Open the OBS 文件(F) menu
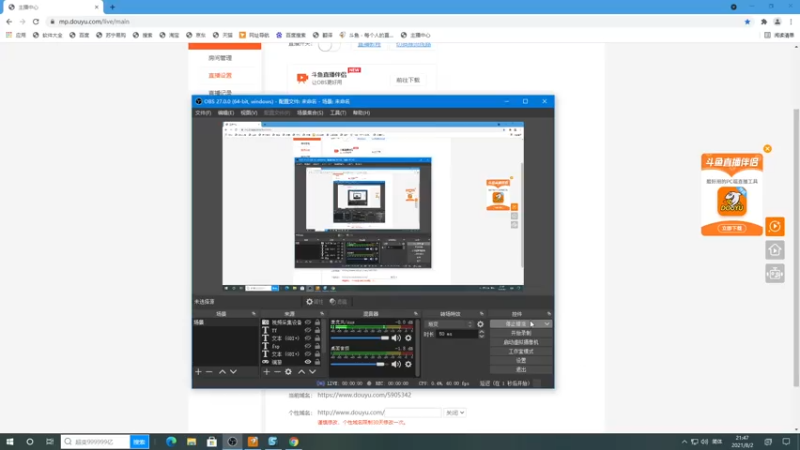The image size is (800, 450). pos(203,113)
